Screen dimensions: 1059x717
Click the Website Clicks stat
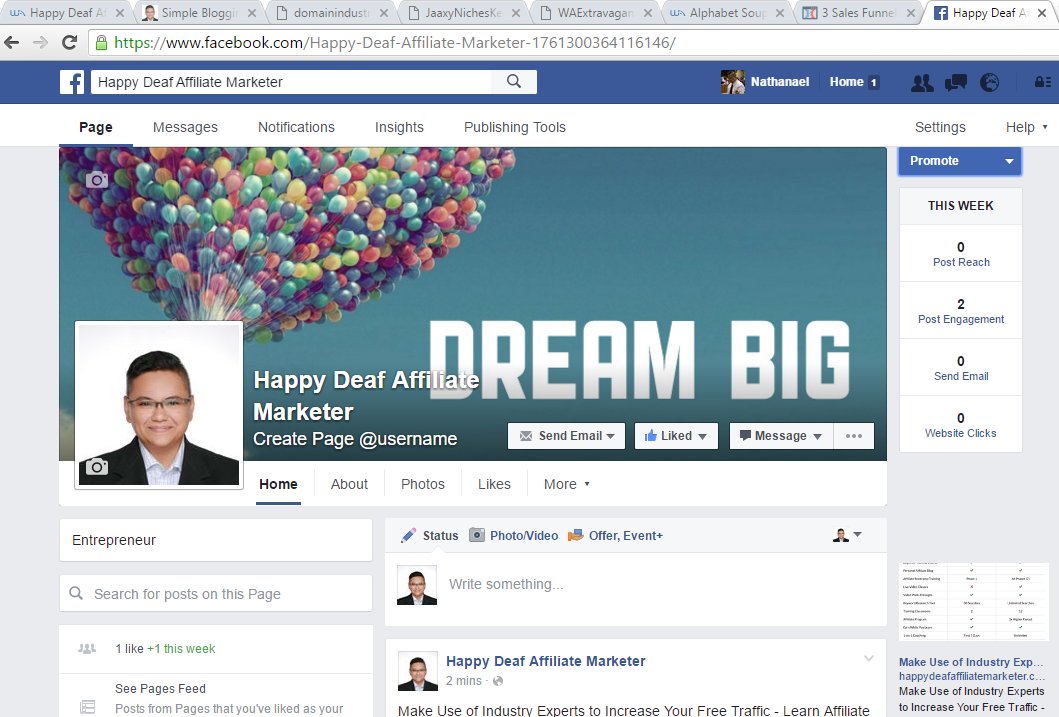point(961,425)
